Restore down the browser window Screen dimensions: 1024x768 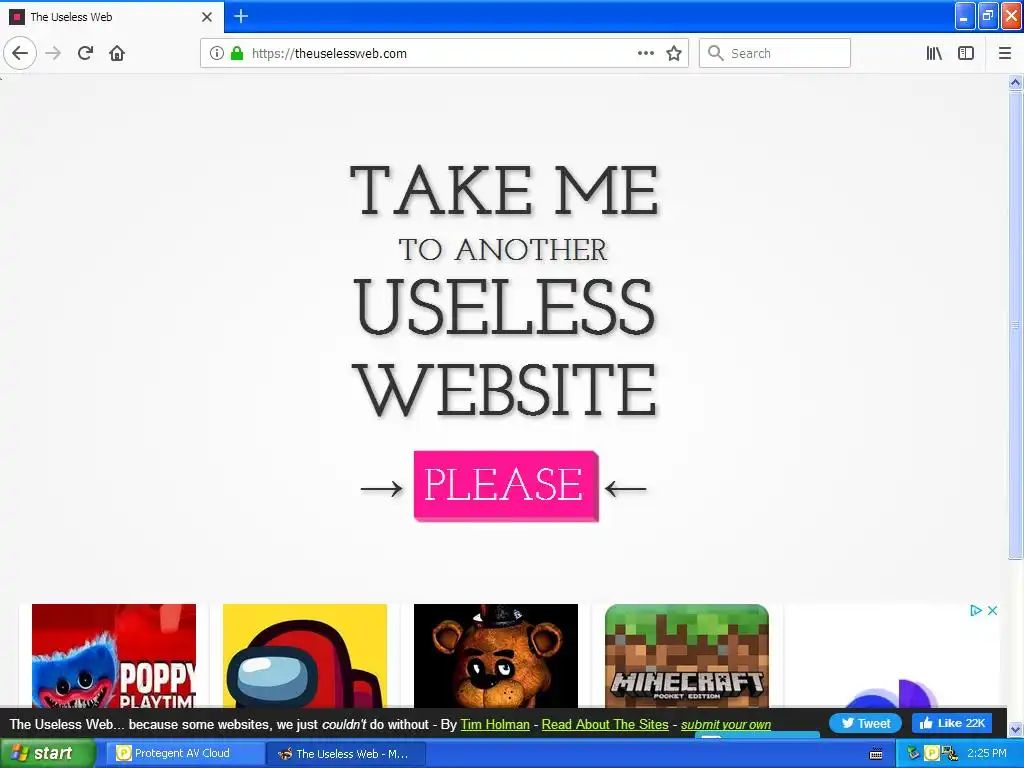[988, 16]
